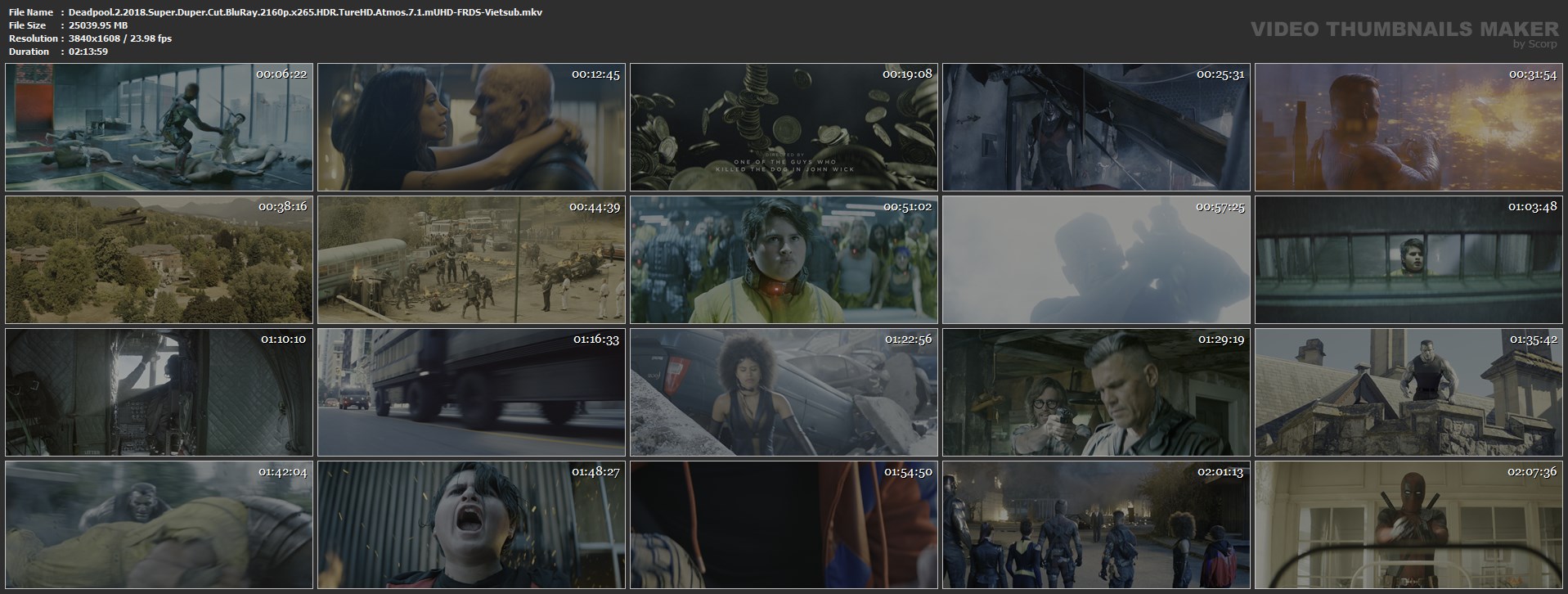Screen dimensions: 1568x594
Task: Click the Deadpool.2 mkv file name text
Action: pos(305,12)
